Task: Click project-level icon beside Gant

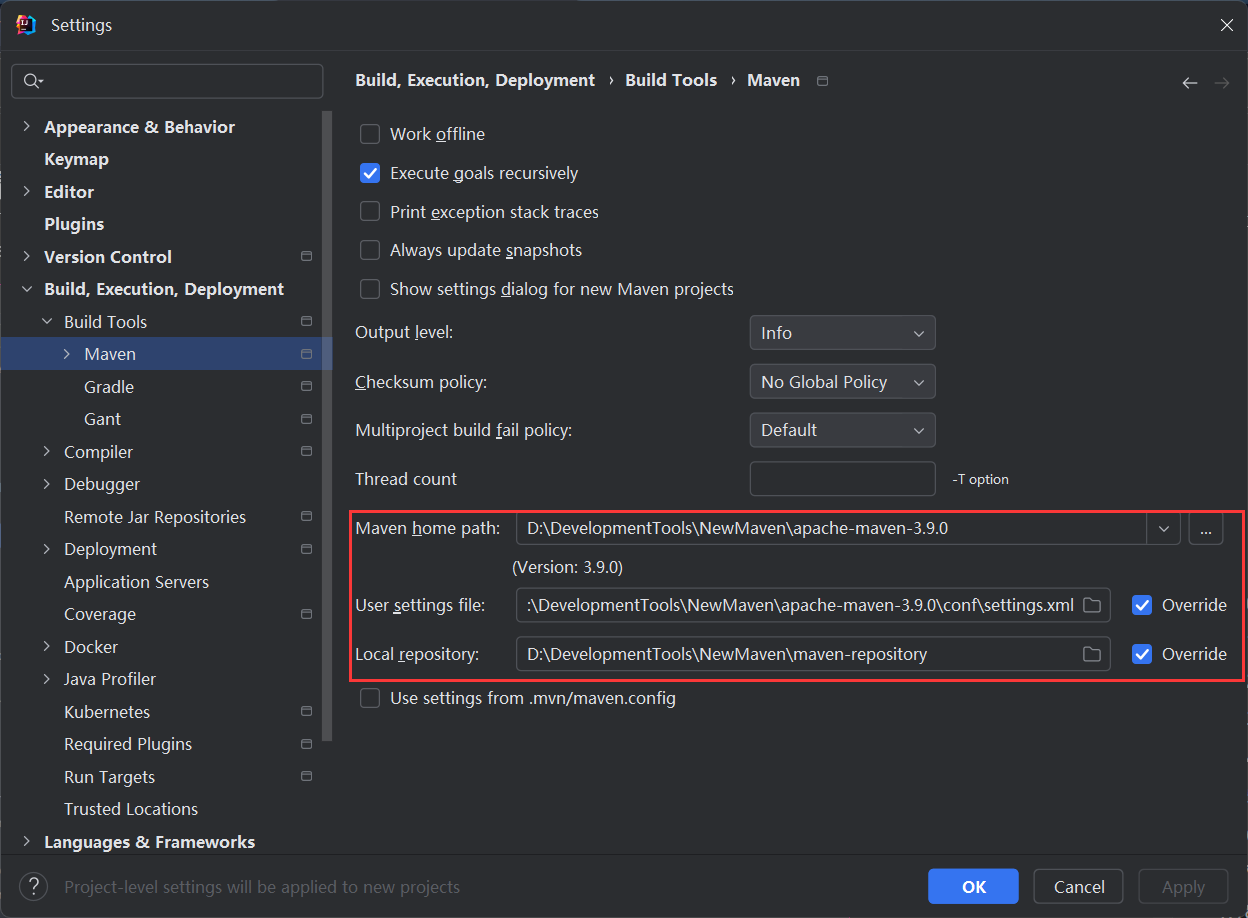Action: click(x=306, y=419)
